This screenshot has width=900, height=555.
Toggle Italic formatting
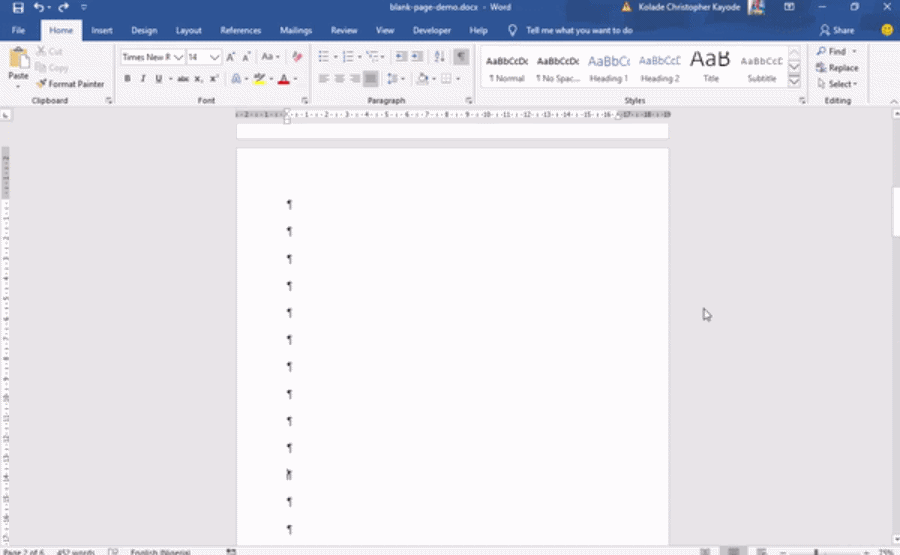pyautogui.click(x=142, y=78)
